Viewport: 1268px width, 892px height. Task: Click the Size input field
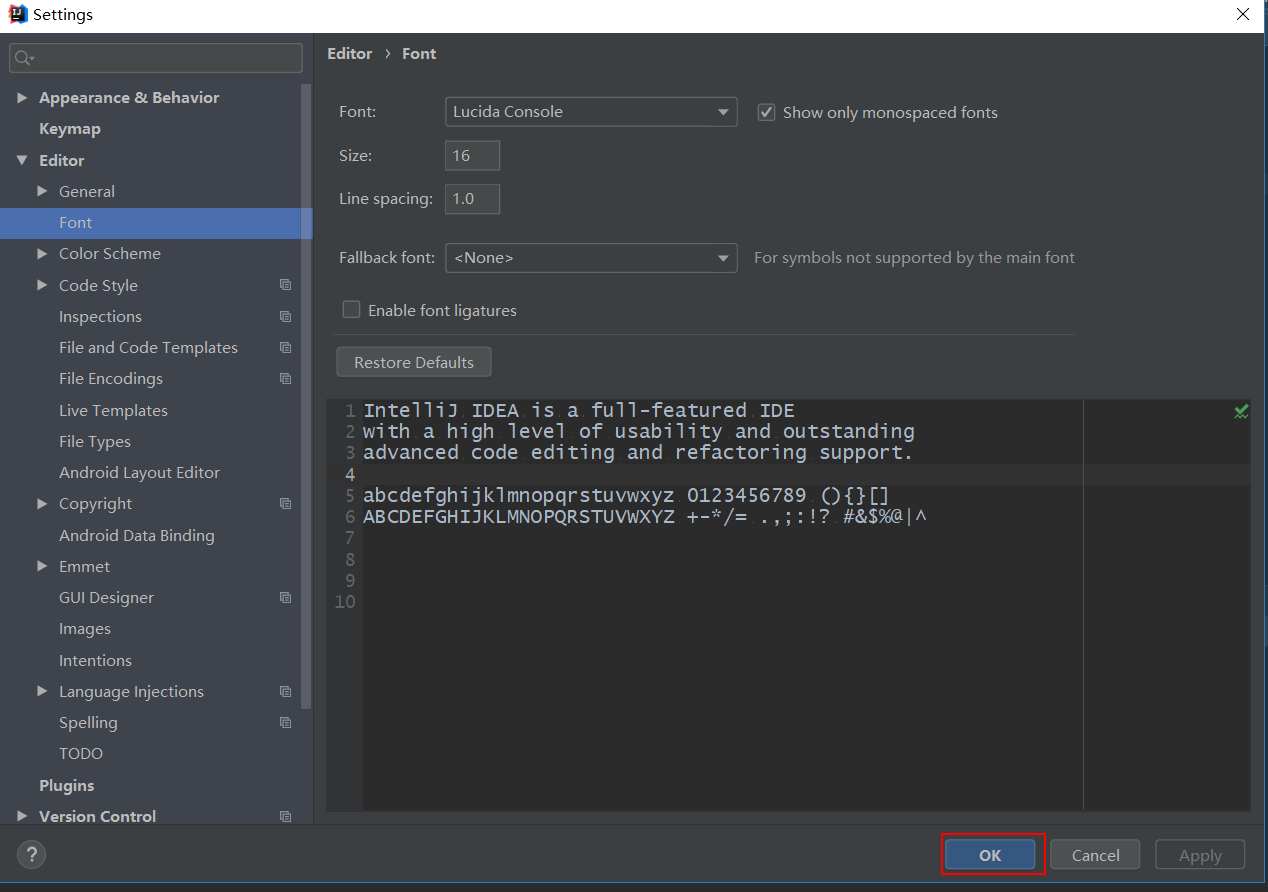click(x=472, y=156)
